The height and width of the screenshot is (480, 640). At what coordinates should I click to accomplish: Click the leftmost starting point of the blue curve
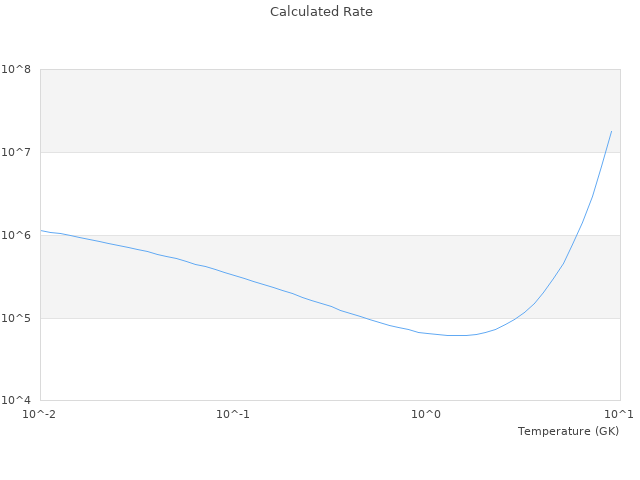click(41, 231)
